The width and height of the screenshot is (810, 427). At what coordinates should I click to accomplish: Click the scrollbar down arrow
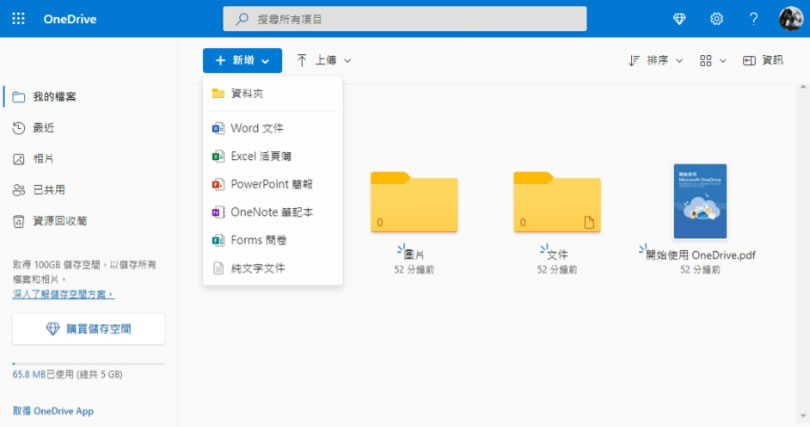[x=803, y=416]
